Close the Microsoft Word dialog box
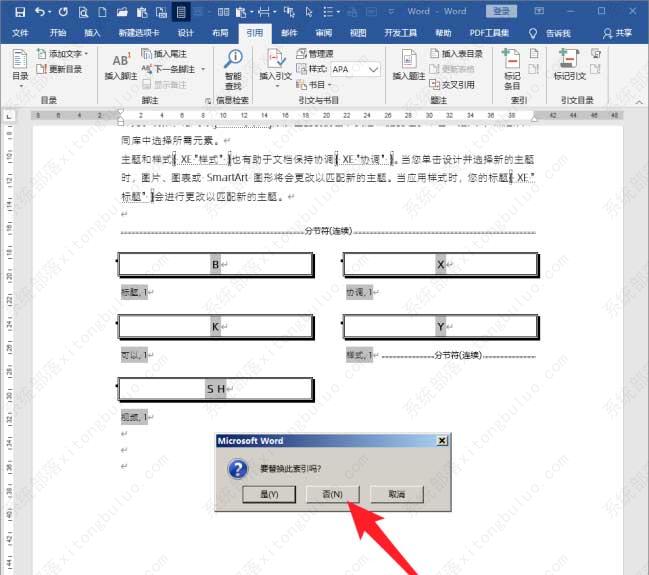Image resolution: width=649 pixels, height=575 pixels. point(441,441)
